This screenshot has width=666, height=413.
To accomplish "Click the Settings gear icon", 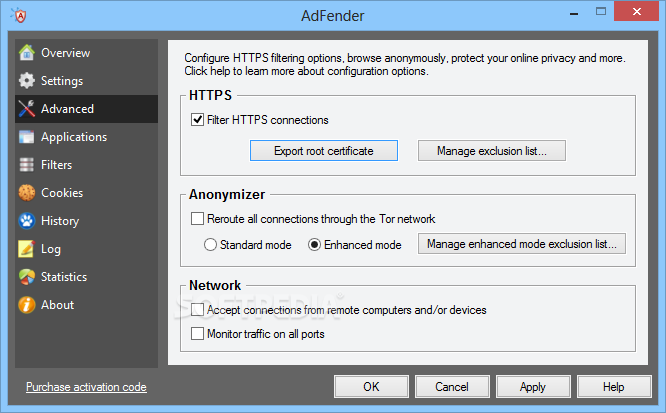I will (x=27, y=81).
